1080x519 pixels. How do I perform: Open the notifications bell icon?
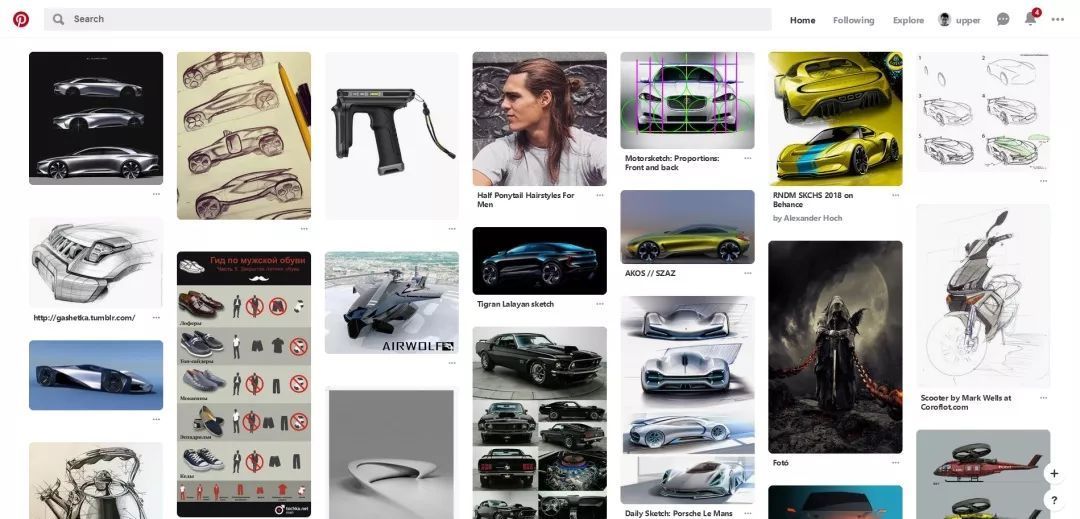point(1030,19)
